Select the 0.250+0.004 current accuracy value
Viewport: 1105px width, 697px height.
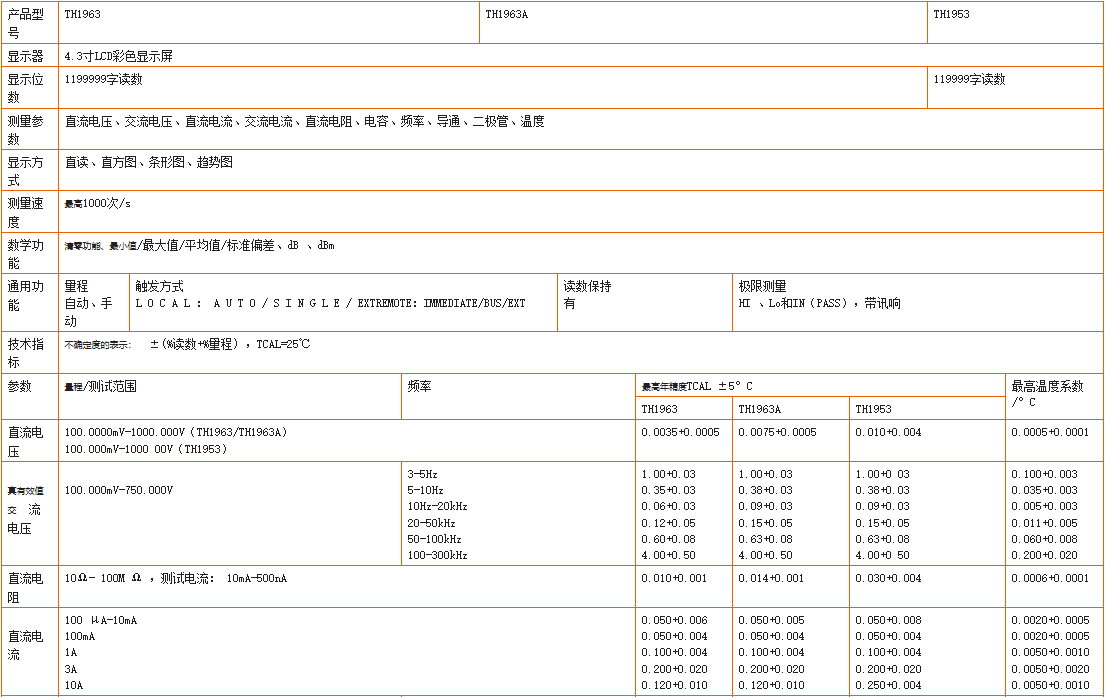point(889,686)
